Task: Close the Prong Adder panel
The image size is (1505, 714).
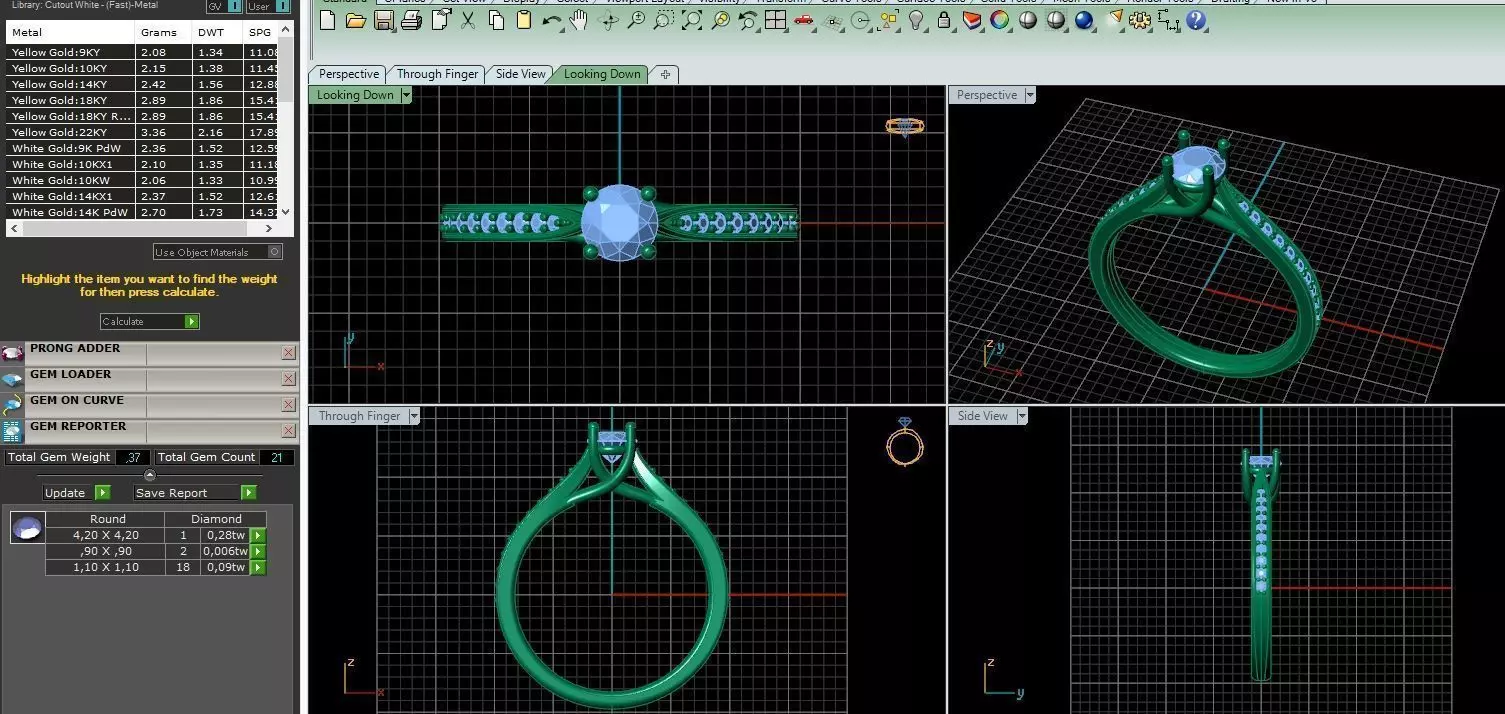Action: [x=289, y=353]
